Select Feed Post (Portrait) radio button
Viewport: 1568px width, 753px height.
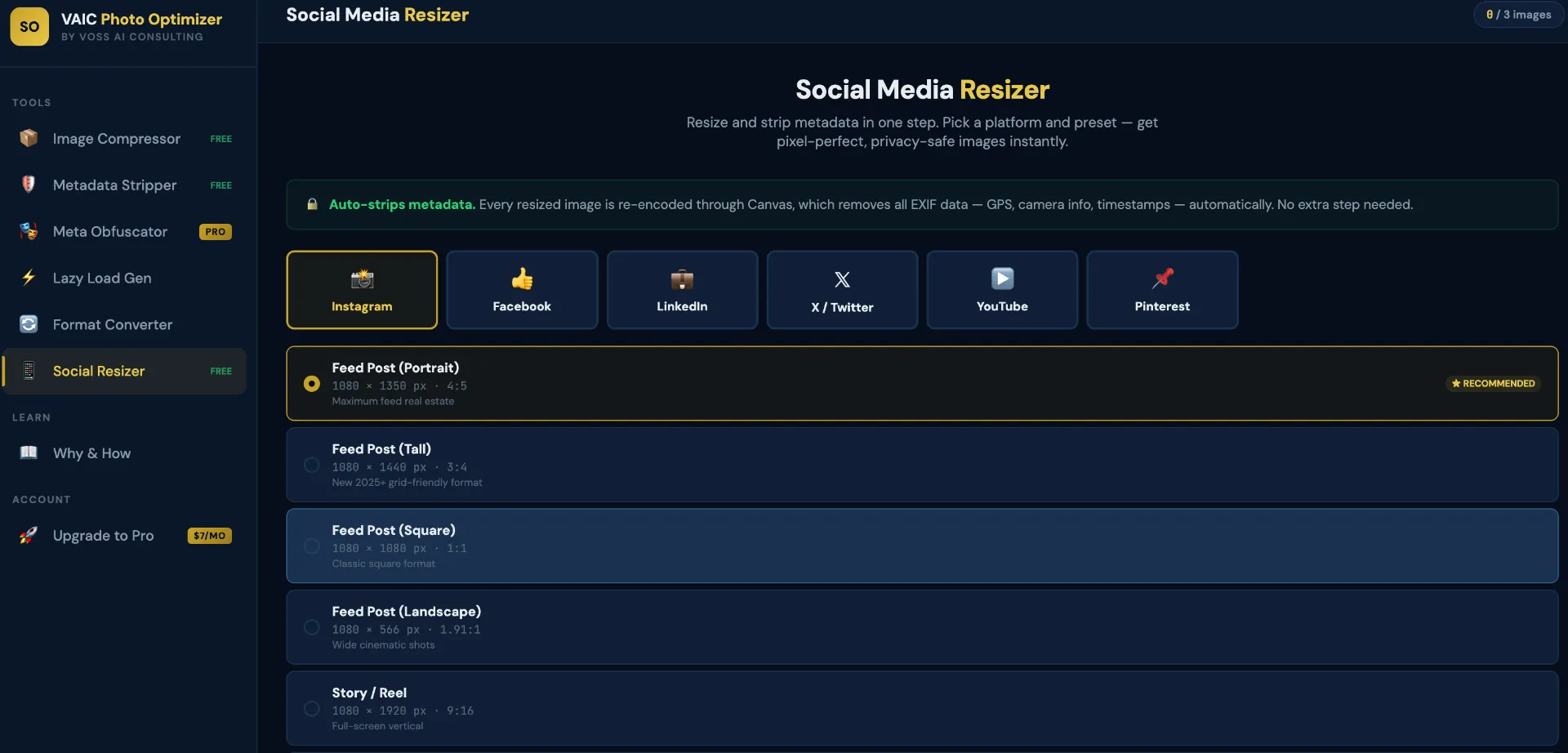[311, 383]
